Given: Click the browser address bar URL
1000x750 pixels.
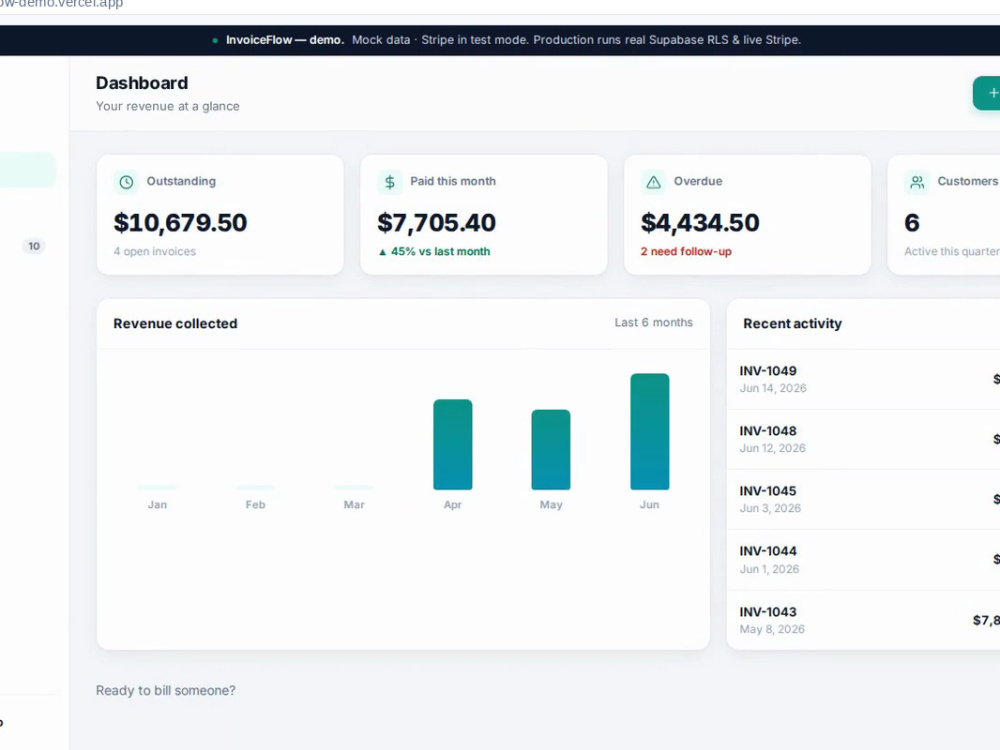Looking at the screenshot, I should 61,4.
